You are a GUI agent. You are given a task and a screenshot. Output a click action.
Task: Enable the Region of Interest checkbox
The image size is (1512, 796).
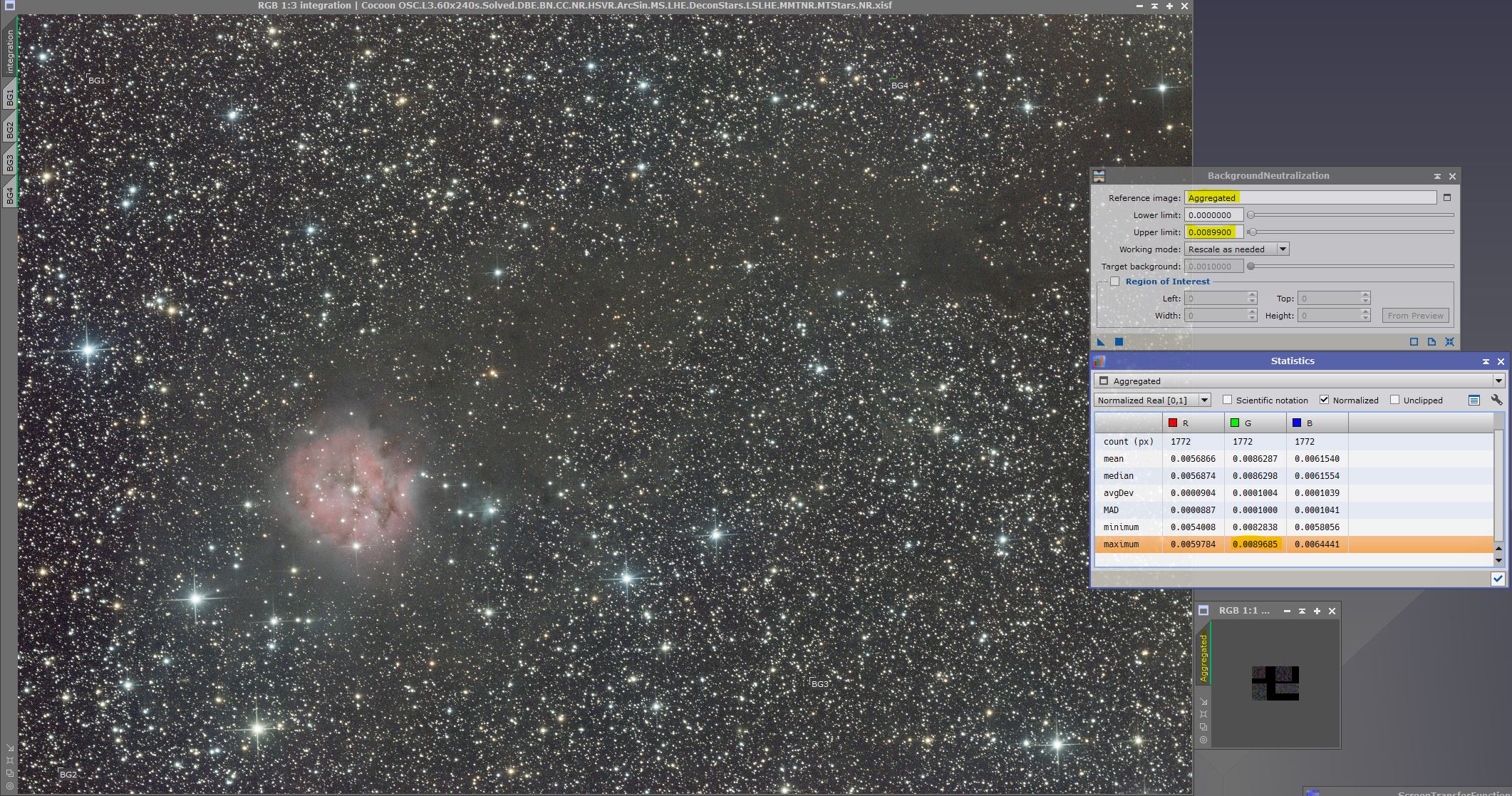(1115, 281)
